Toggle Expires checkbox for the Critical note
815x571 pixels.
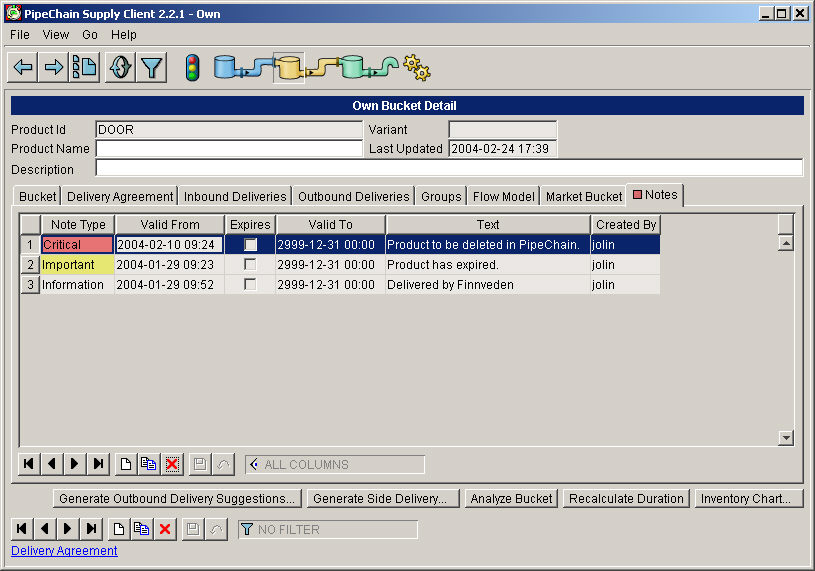[251, 244]
